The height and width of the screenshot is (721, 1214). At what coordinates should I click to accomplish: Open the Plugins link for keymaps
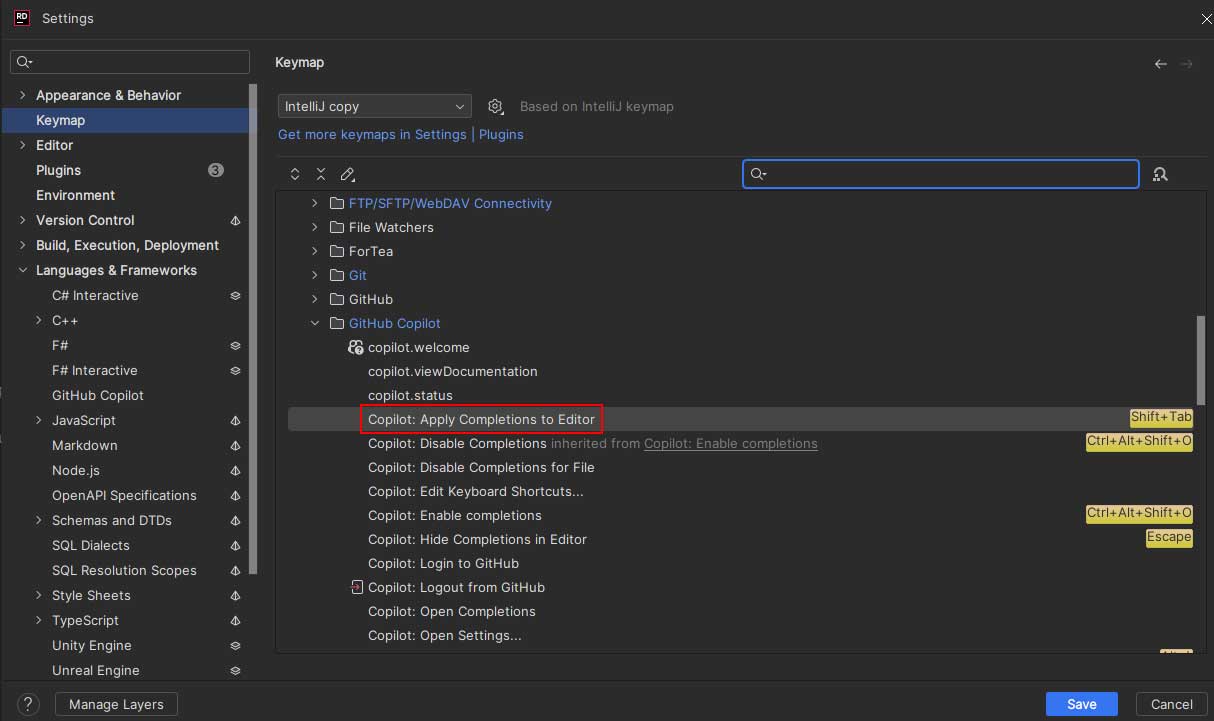501,134
